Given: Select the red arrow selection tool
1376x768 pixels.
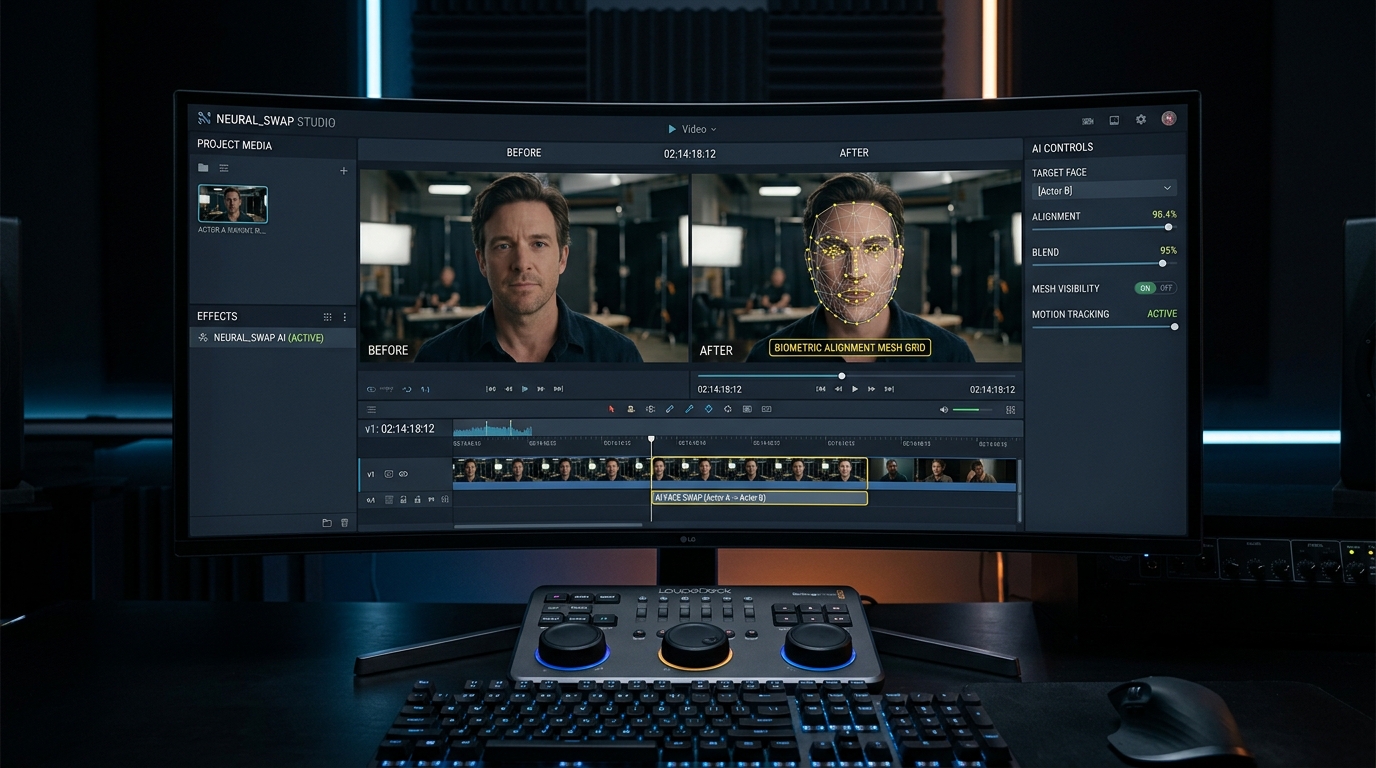Looking at the screenshot, I should 612,409.
